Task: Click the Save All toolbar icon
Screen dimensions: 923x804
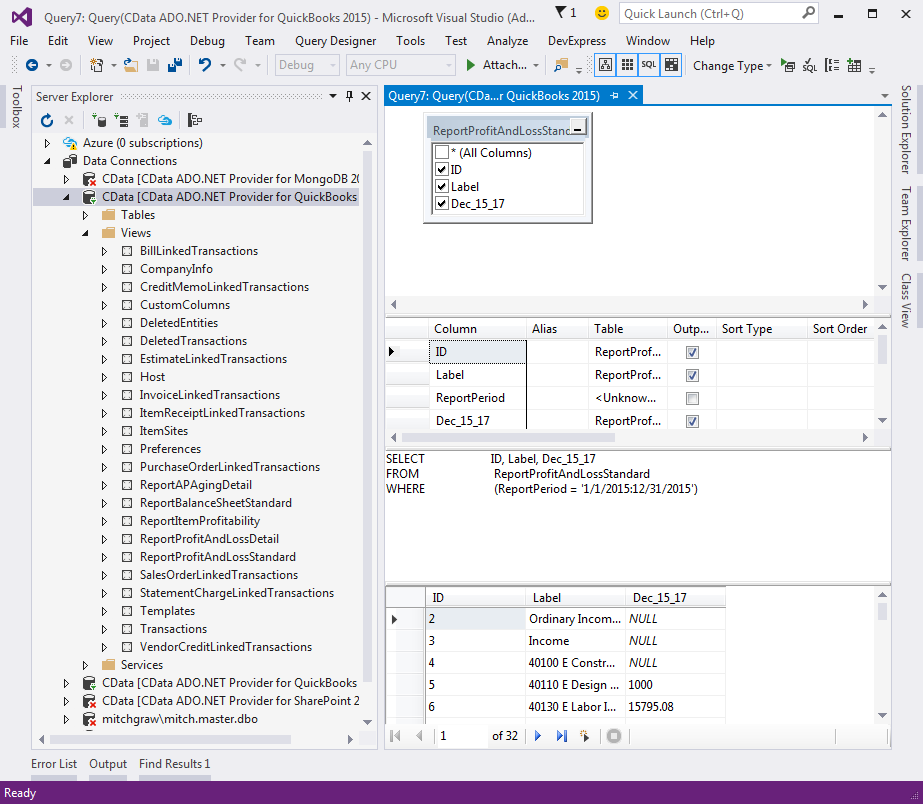Action: (175, 65)
